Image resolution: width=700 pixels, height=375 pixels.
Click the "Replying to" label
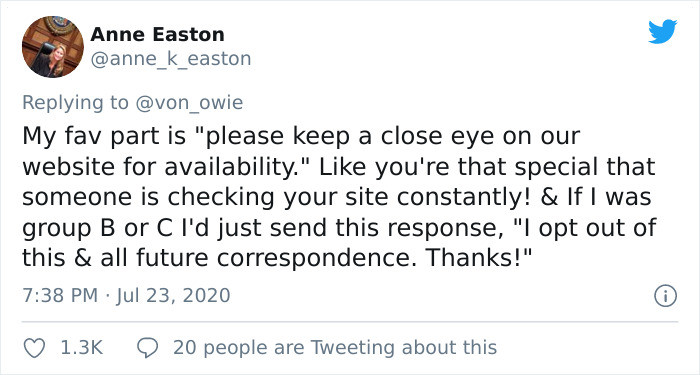point(75,103)
